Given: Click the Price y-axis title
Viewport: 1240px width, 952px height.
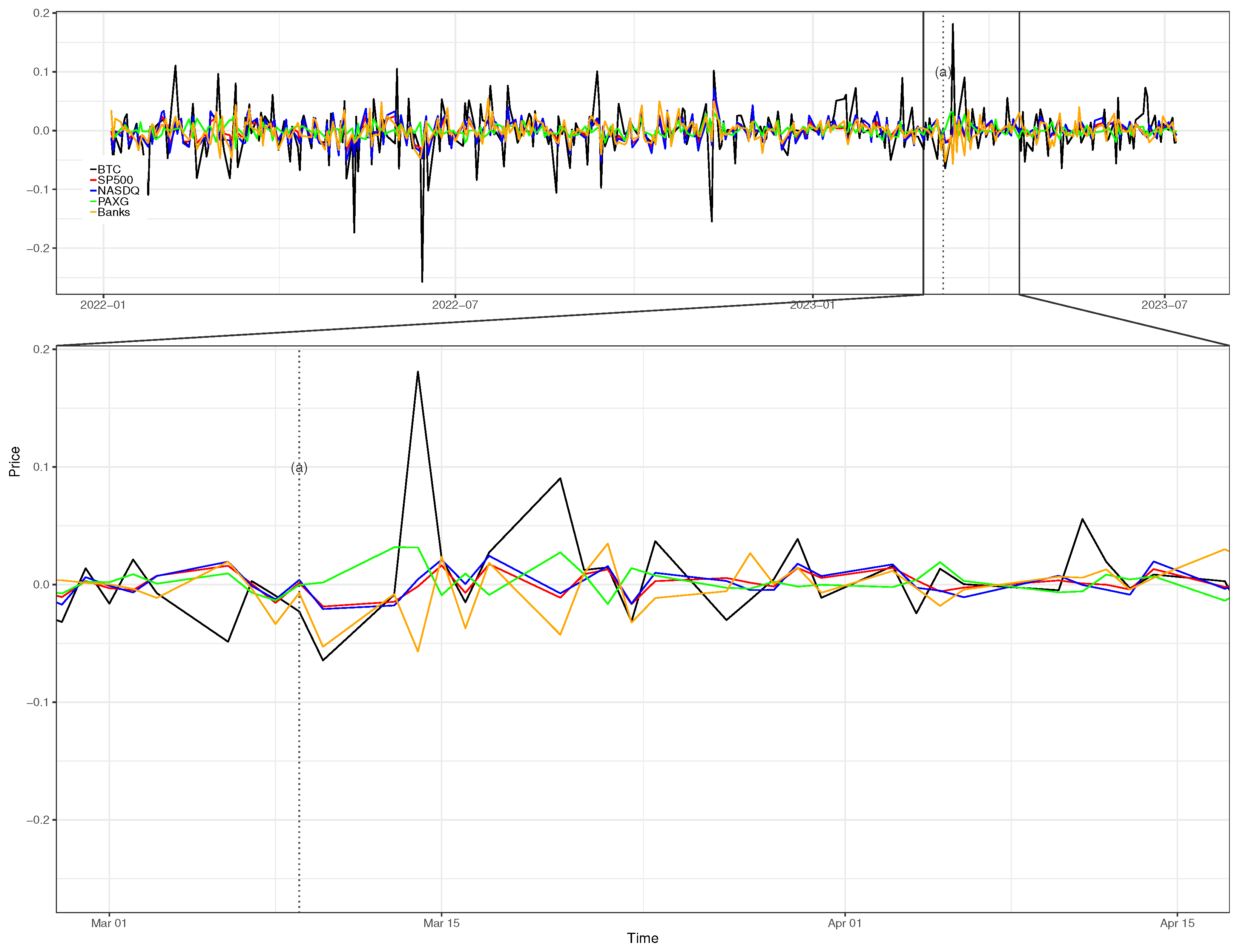Looking at the screenshot, I should click(15, 461).
